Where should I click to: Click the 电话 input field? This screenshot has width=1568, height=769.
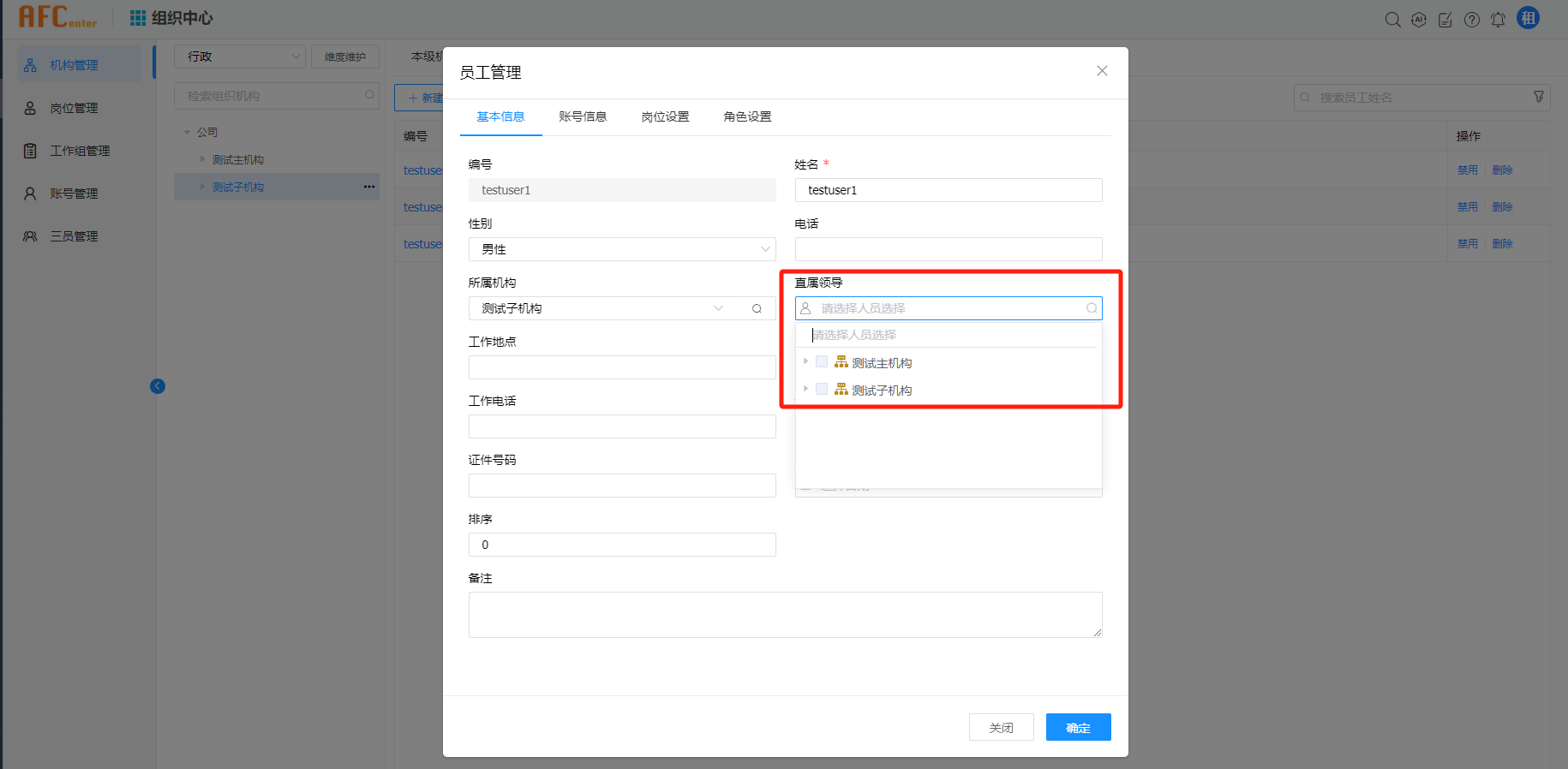[948, 249]
